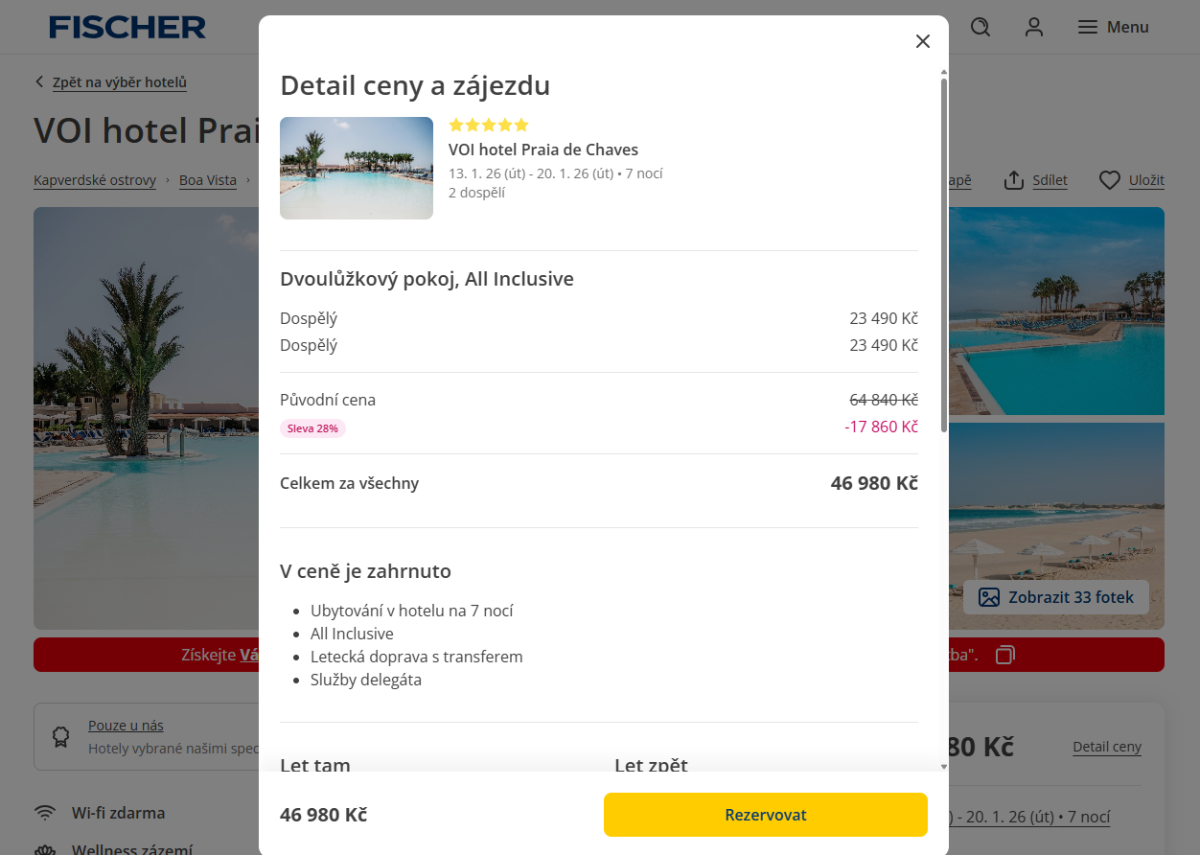Open gallery via Zobrazit 33 fotek
The width and height of the screenshot is (1200, 855).
click(x=1056, y=597)
